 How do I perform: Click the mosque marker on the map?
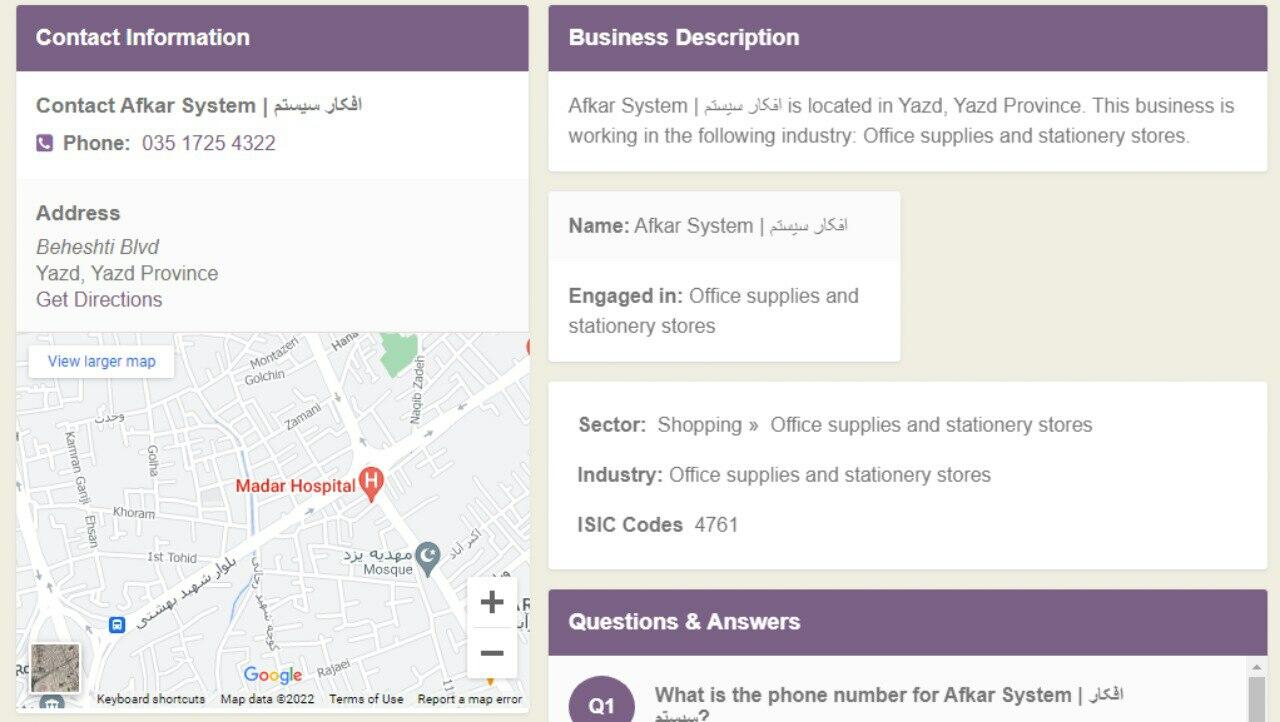coord(428,558)
